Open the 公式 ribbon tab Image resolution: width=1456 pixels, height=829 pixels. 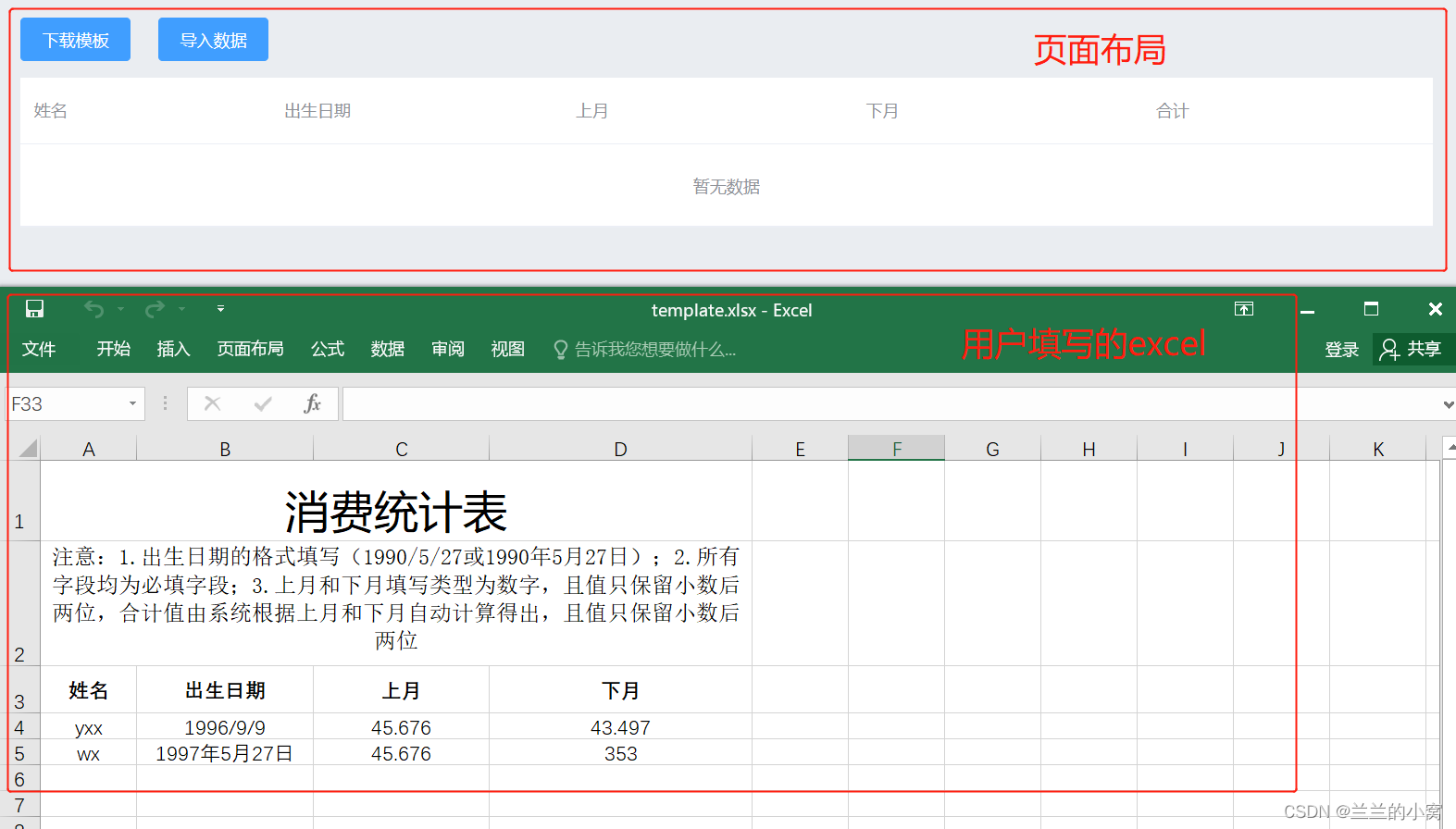coord(328,349)
